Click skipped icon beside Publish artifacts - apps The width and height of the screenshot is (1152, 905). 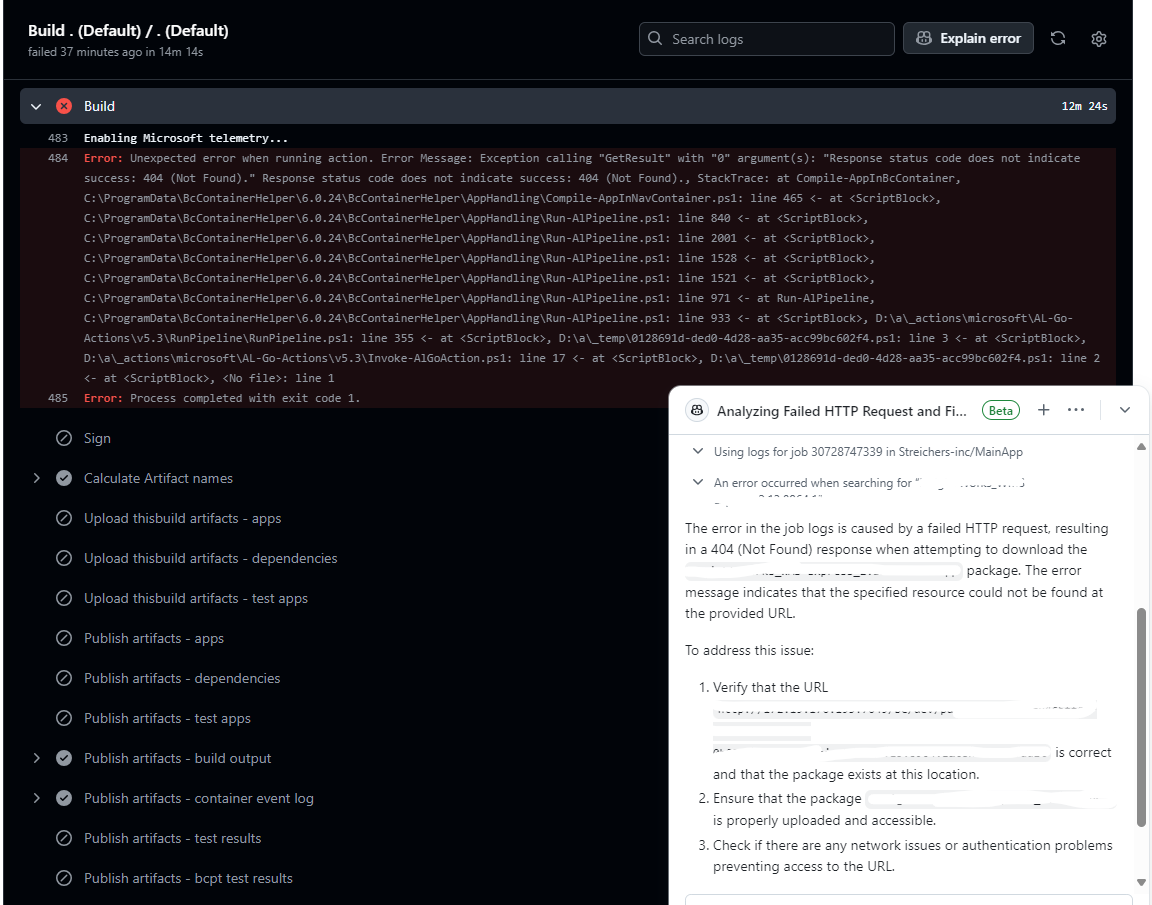(x=64, y=638)
